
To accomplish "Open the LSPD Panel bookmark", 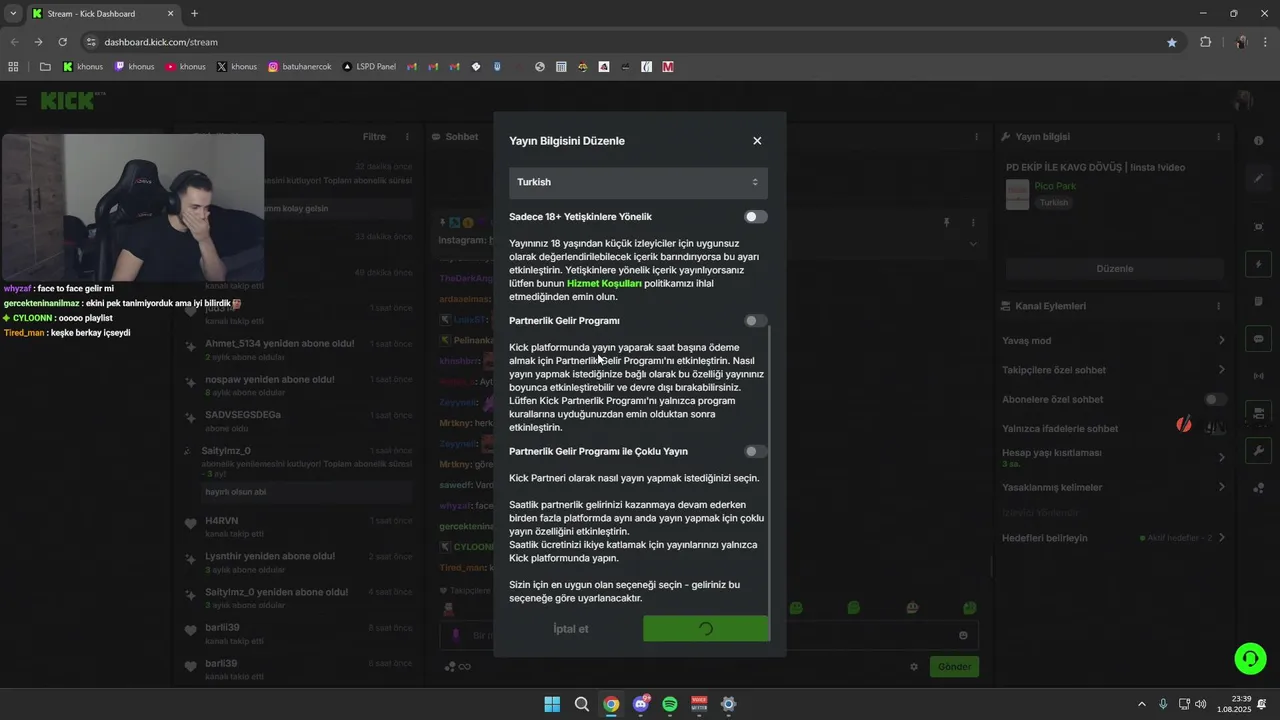I will [369, 67].
